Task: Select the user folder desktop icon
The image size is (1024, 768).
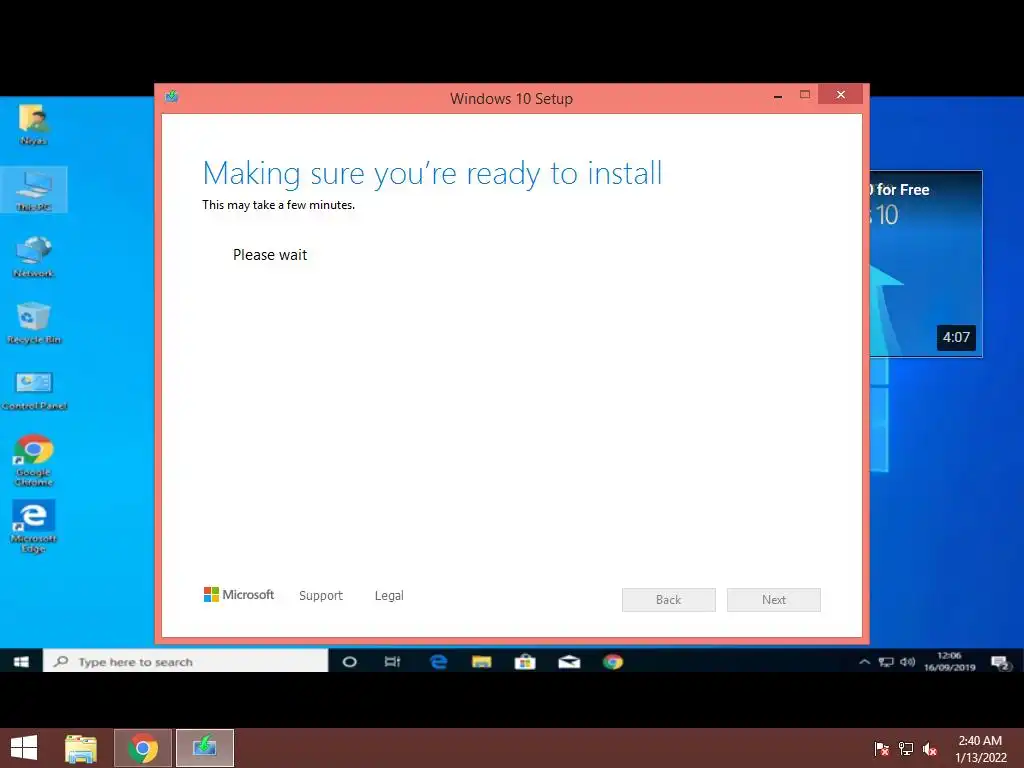Action: 33,124
